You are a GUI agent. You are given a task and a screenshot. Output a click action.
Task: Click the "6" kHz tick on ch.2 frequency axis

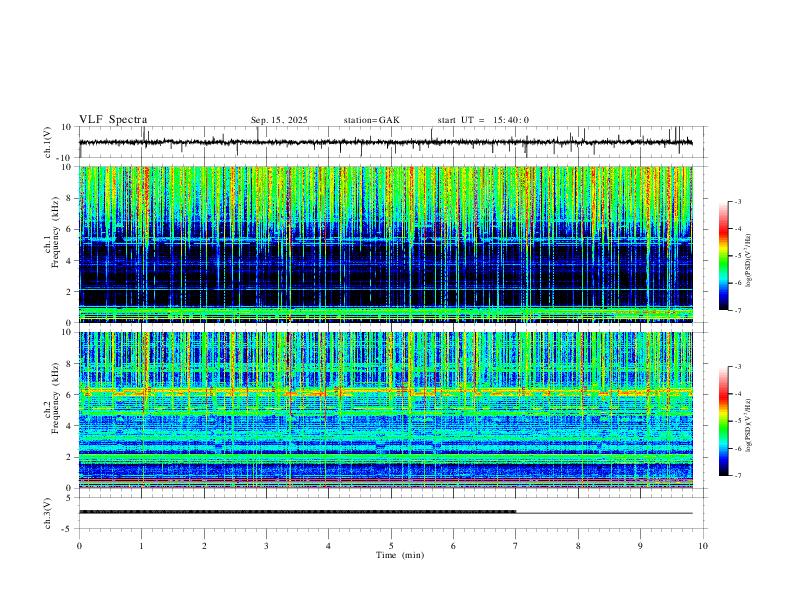tap(70, 395)
